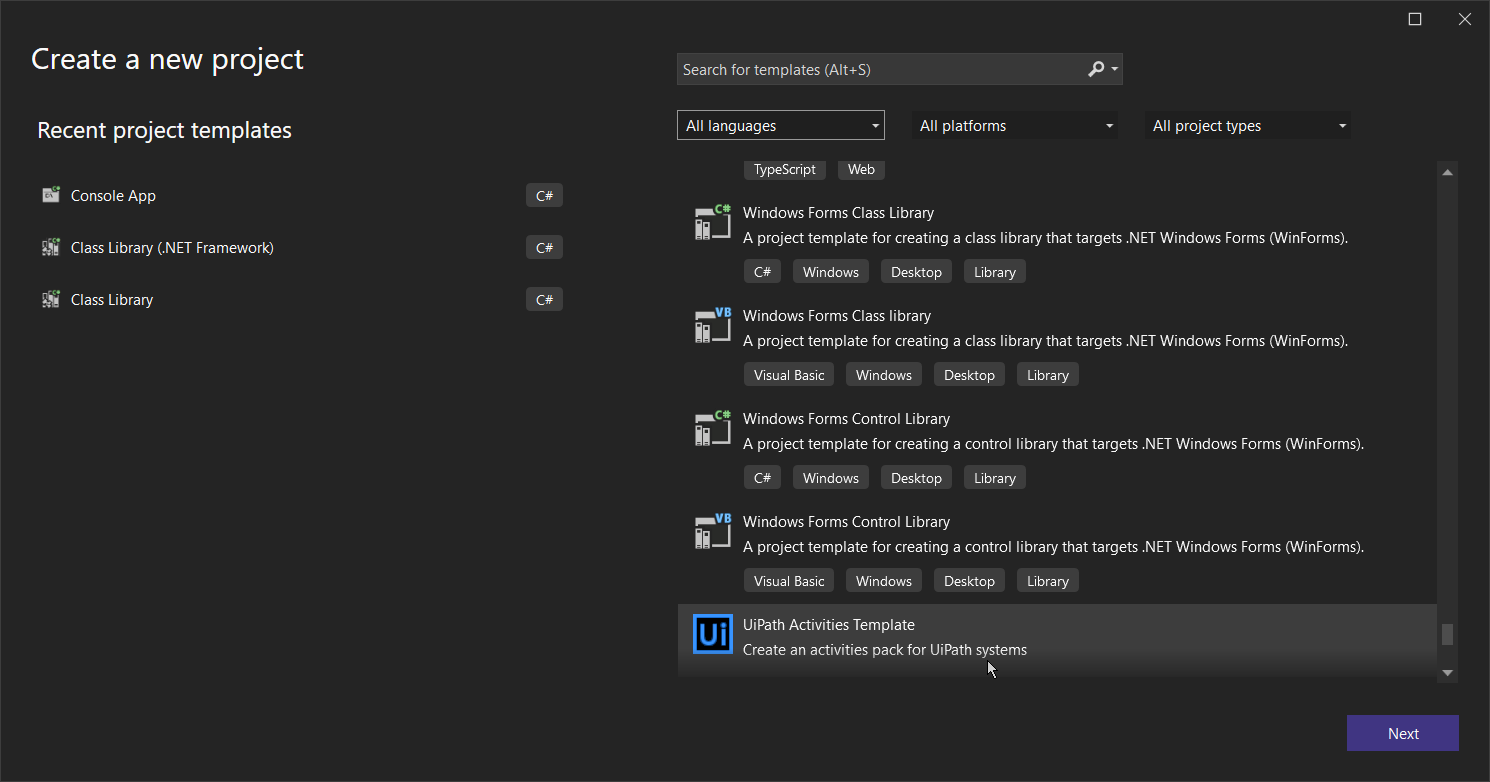Click the template search field

coord(880,69)
